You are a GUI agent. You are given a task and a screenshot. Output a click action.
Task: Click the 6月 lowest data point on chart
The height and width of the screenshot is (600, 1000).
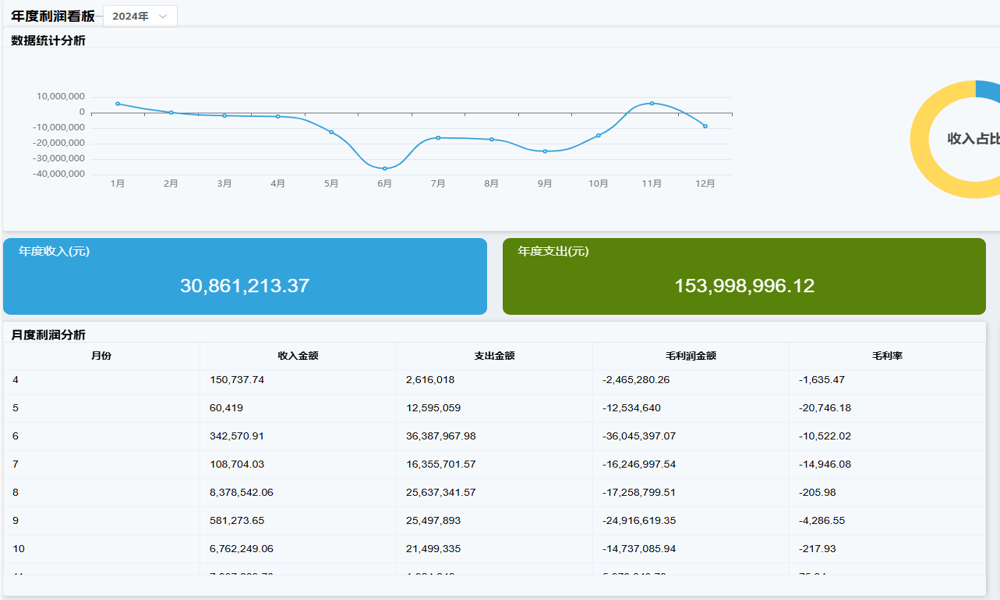coord(385,169)
